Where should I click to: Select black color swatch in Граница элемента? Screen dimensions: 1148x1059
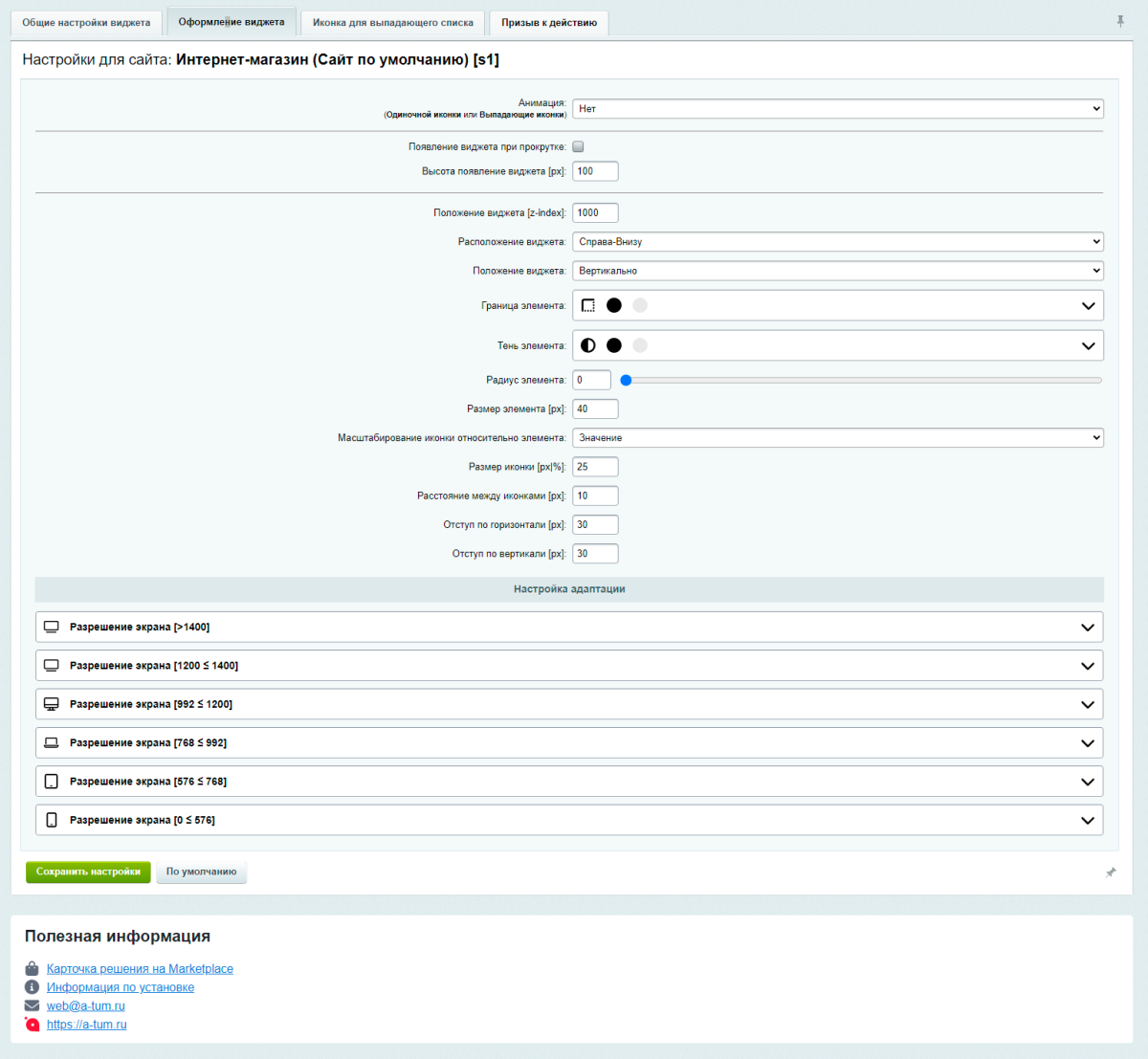pos(614,305)
